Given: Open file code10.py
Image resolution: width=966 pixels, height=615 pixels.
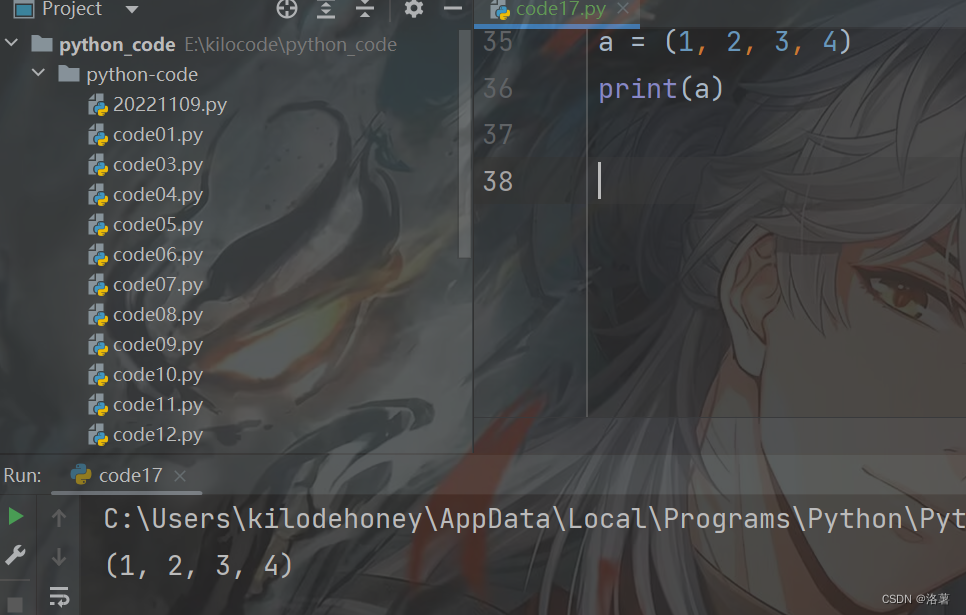Looking at the screenshot, I should 158,375.
